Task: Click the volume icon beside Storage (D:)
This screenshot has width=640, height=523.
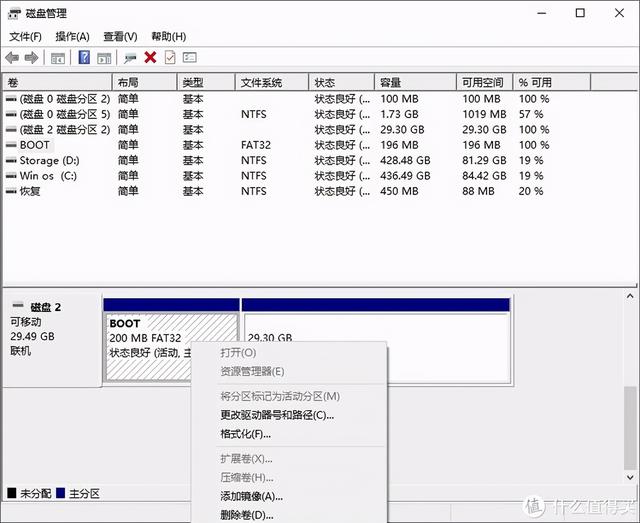Action: (11, 160)
